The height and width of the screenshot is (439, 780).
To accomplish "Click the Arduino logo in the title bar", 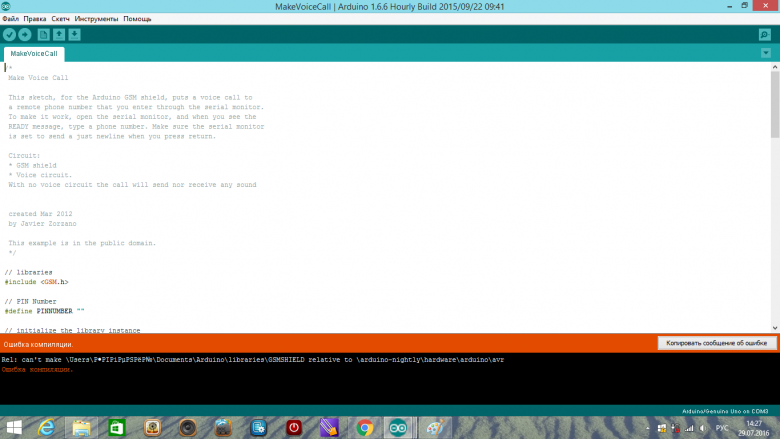I will coord(6,6).
